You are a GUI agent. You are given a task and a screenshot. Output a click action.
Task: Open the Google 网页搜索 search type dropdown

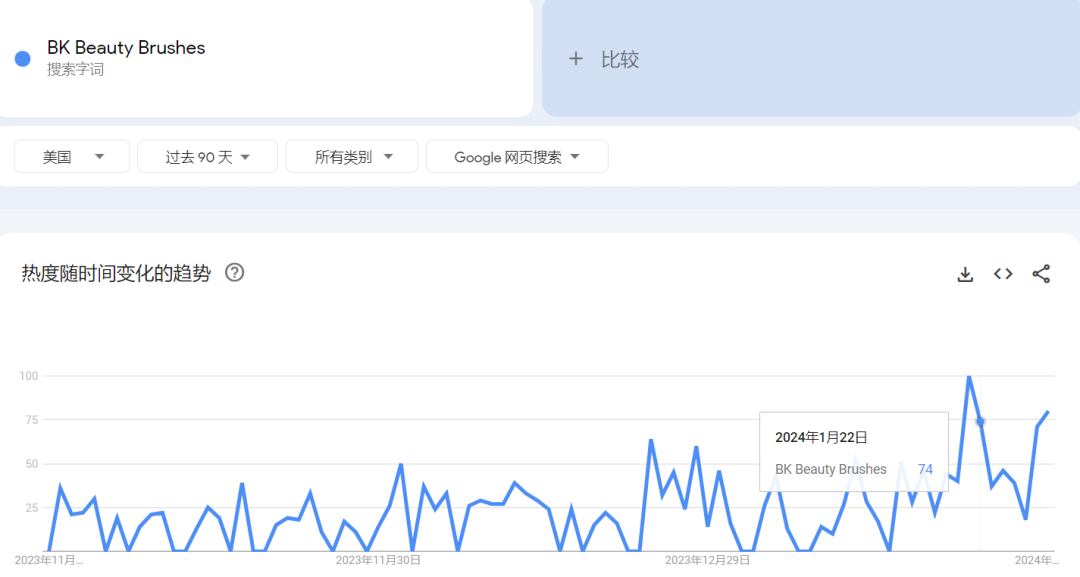click(x=517, y=156)
